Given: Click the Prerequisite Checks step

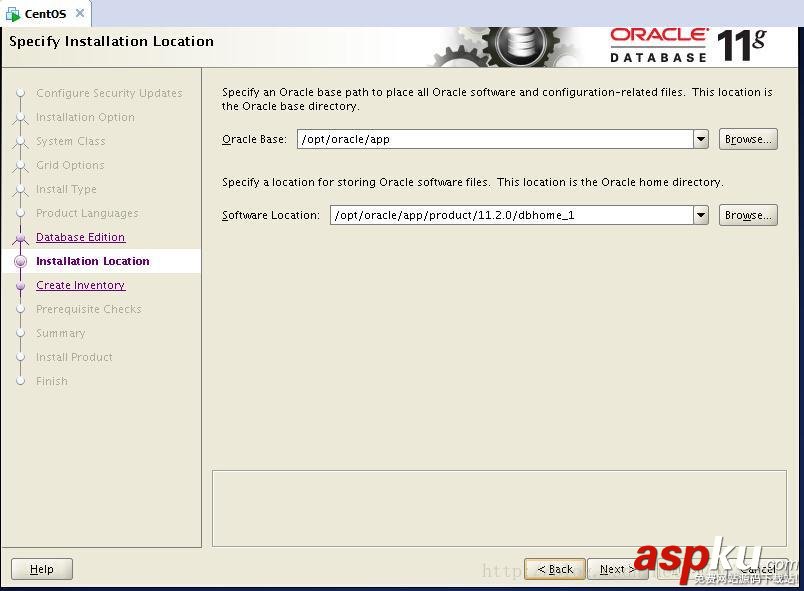Looking at the screenshot, I should pyautogui.click(x=89, y=309).
